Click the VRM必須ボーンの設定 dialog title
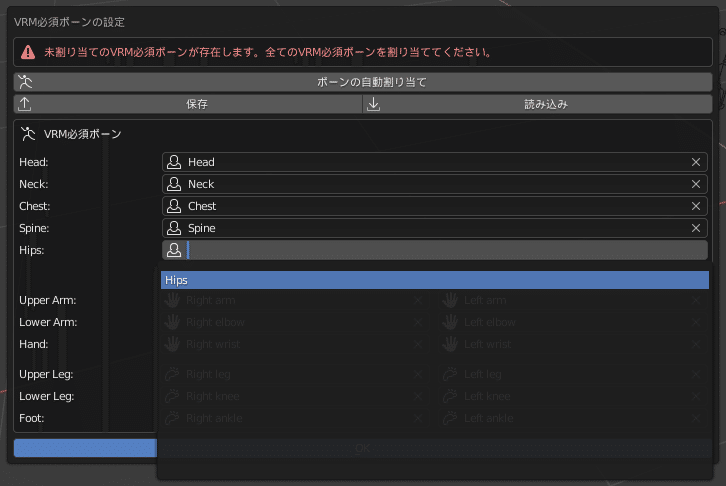The width and height of the screenshot is (726, 486). [69, 22]
